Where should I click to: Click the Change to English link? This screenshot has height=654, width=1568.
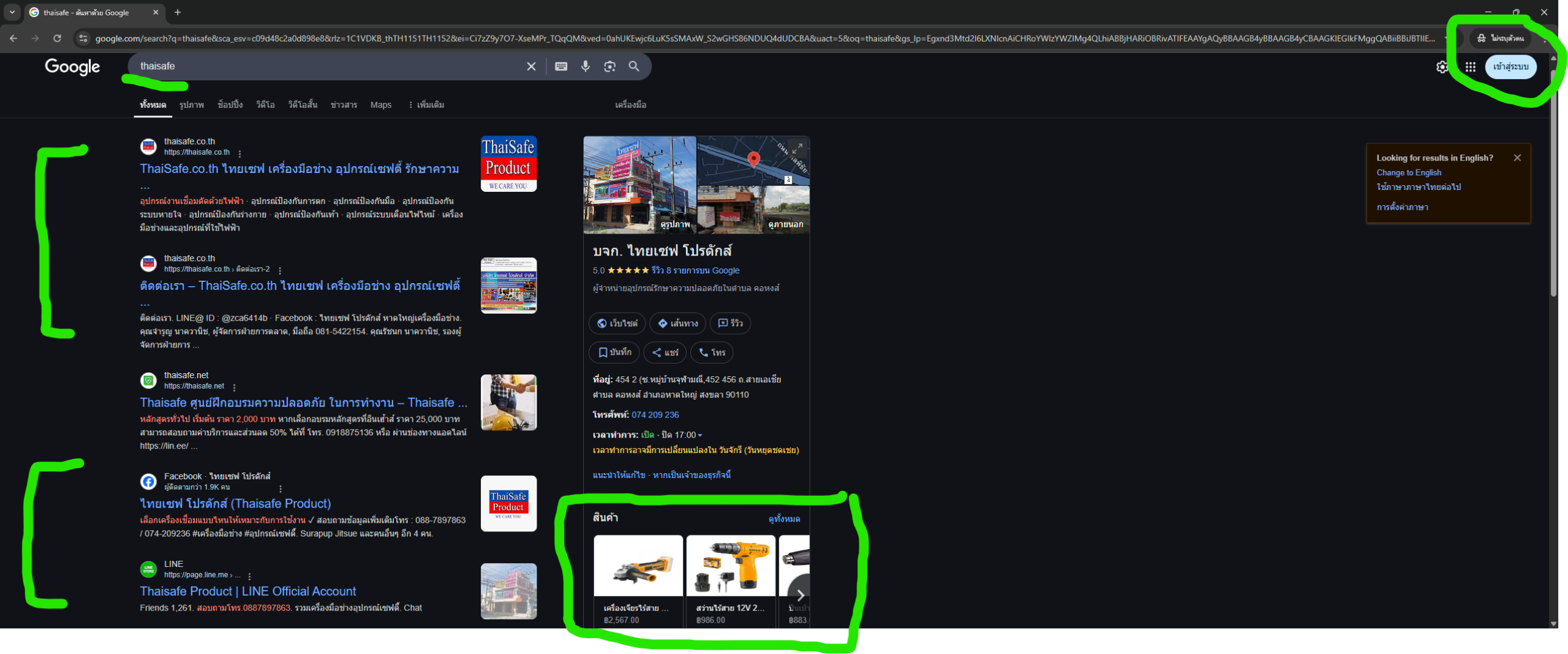pyautogui.click(x=1409, y=173)
